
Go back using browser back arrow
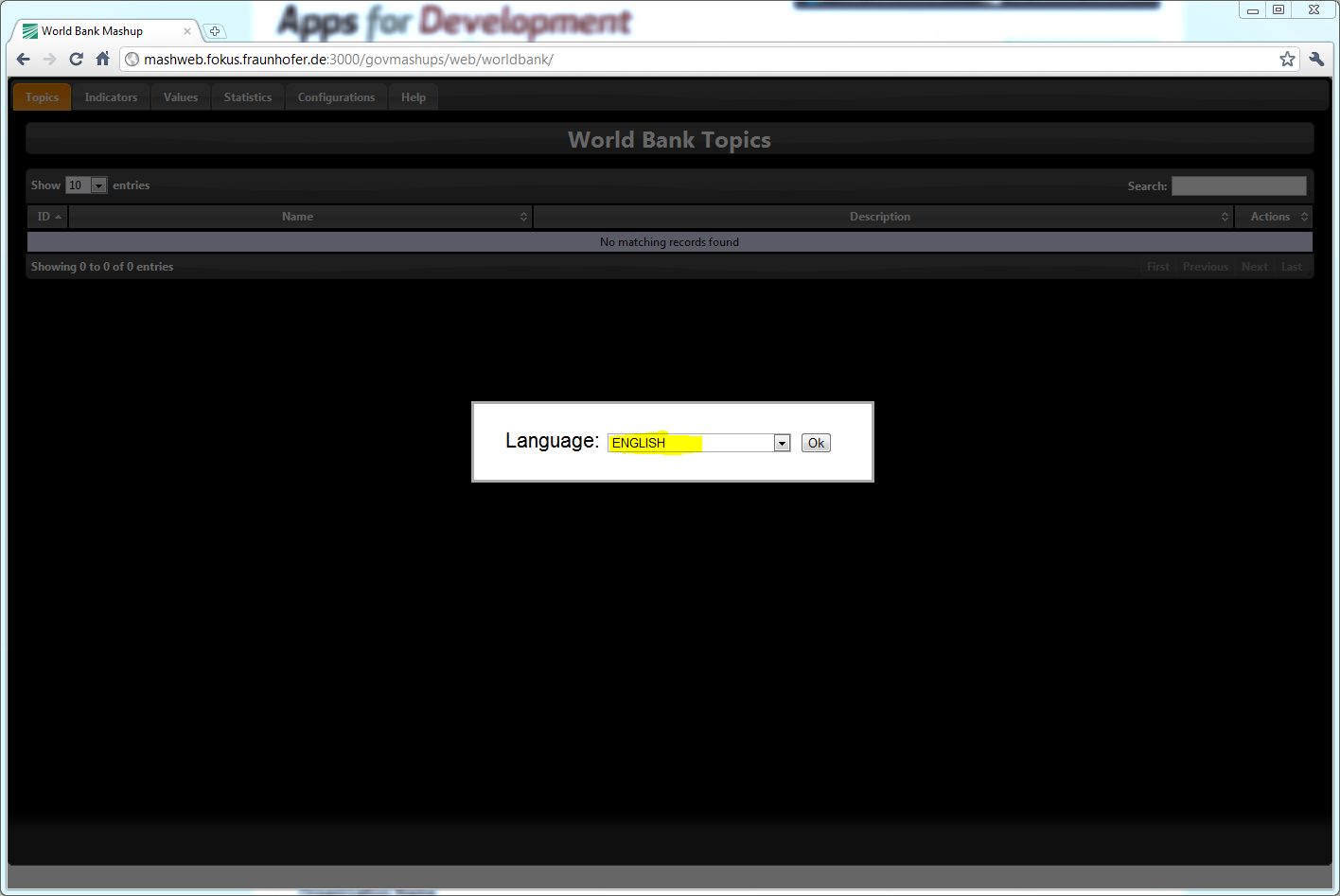point(24,60)
